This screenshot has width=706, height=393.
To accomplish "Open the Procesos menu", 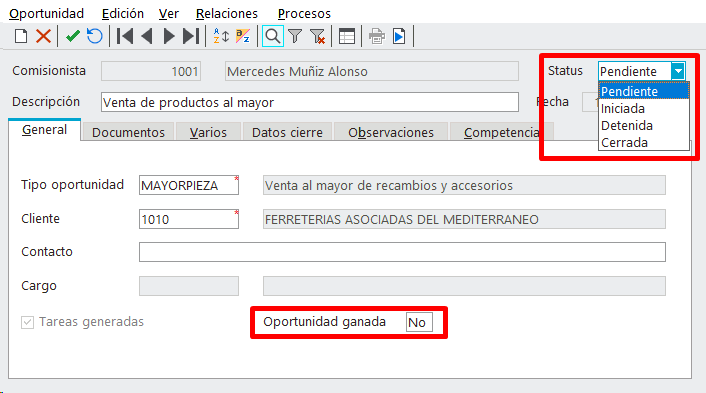I will 304,14.
